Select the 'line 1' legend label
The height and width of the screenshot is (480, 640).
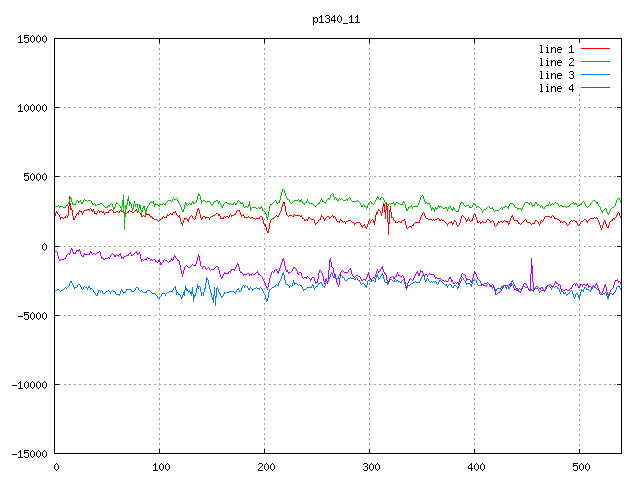click(556, 49)
